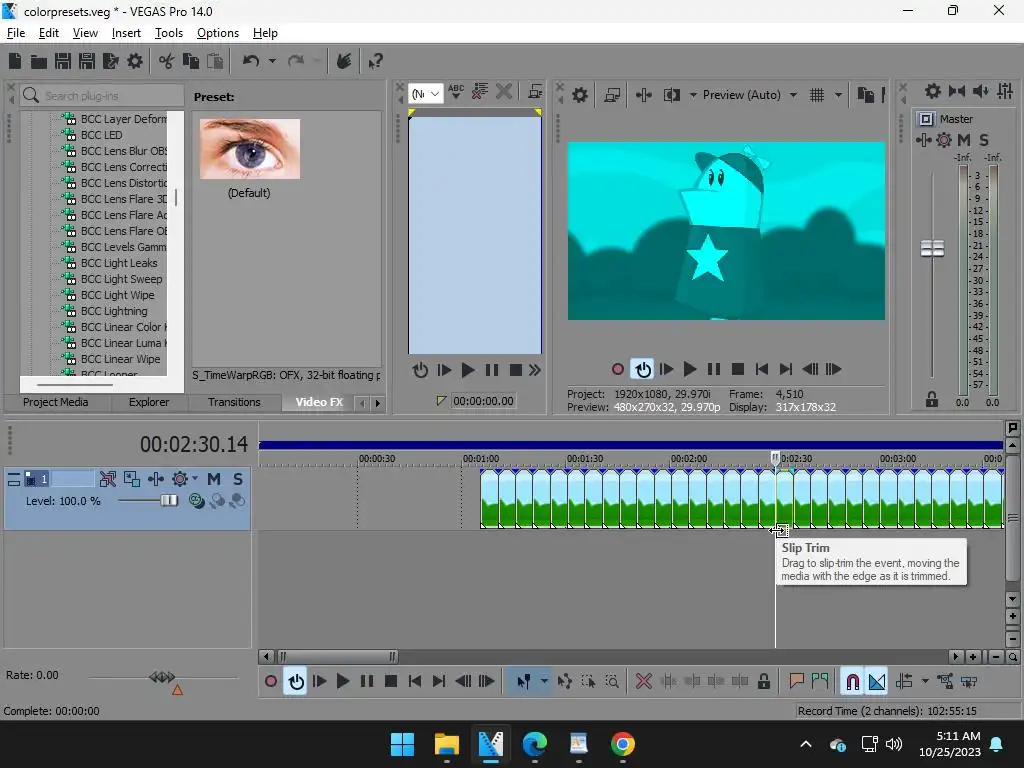Toggle split screen view in preview

click(672, 95)
